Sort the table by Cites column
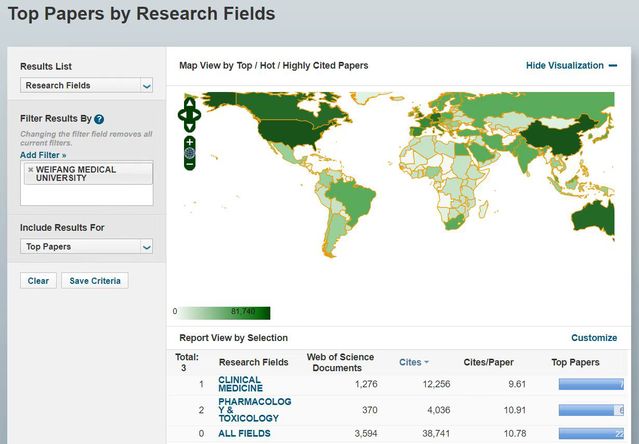639x444 pixels. 410,362
